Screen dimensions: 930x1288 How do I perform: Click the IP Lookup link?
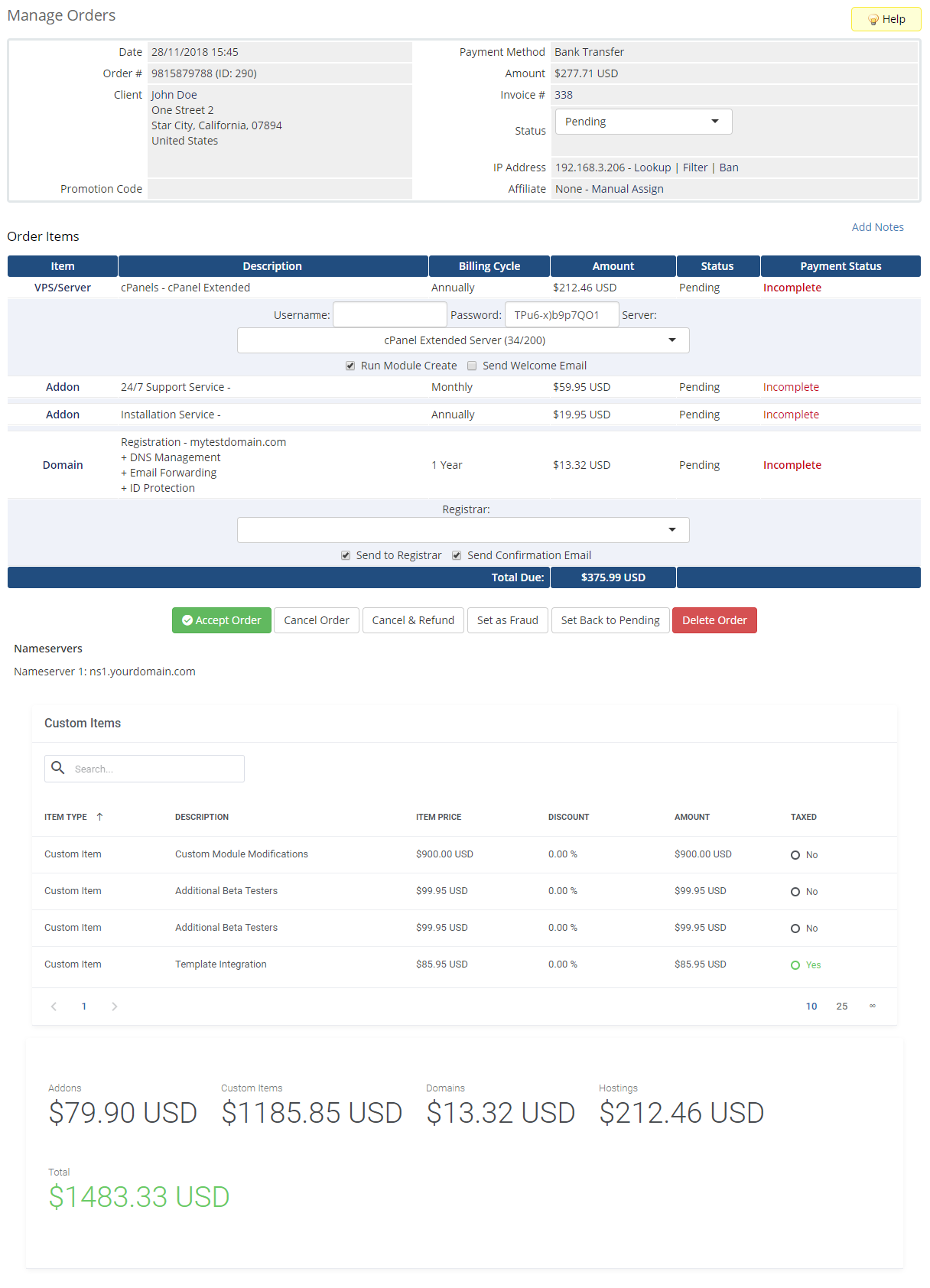pyautogui.click(x=652, y=168)
